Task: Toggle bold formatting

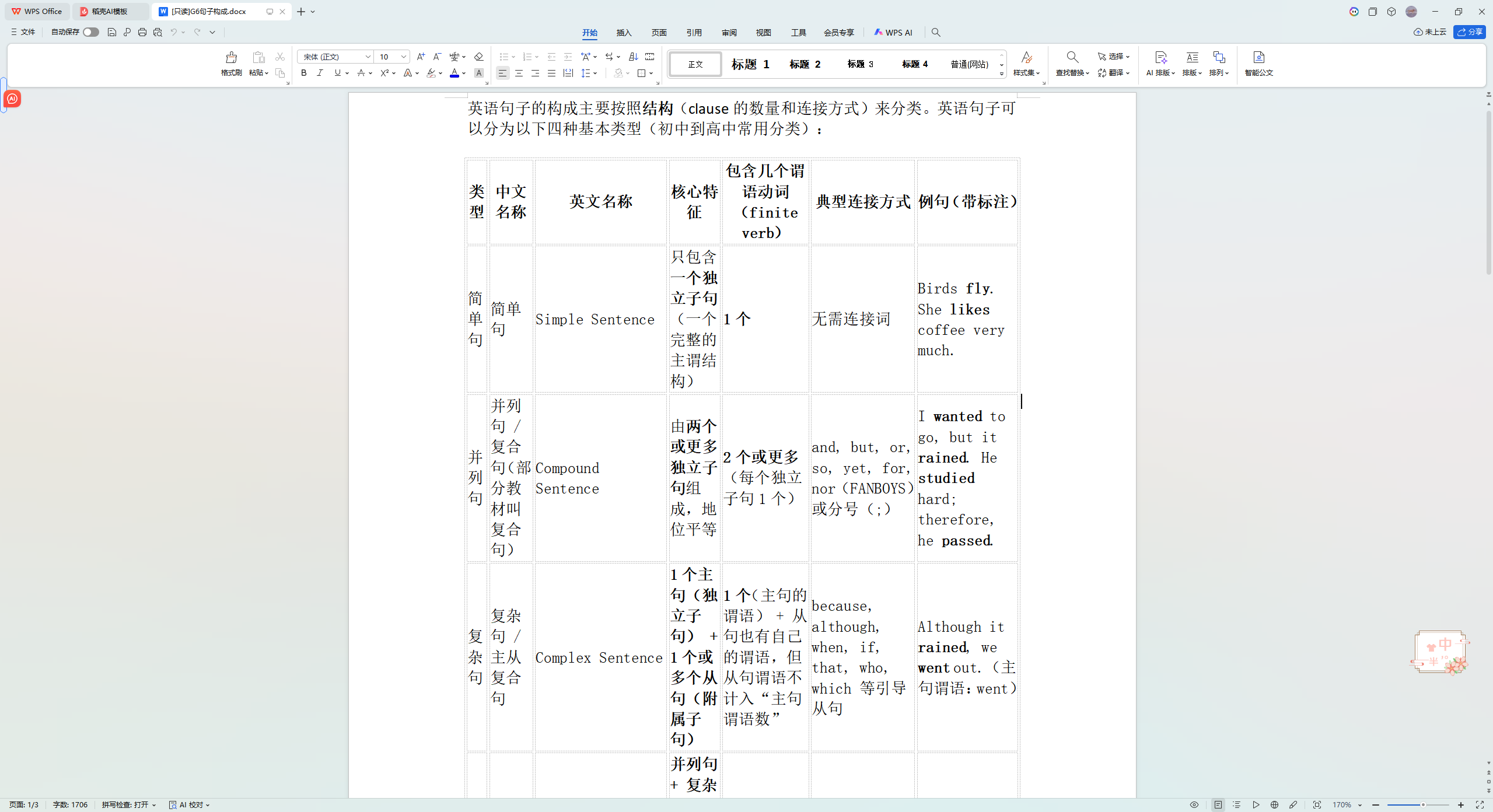Action: tap(303, 73)
